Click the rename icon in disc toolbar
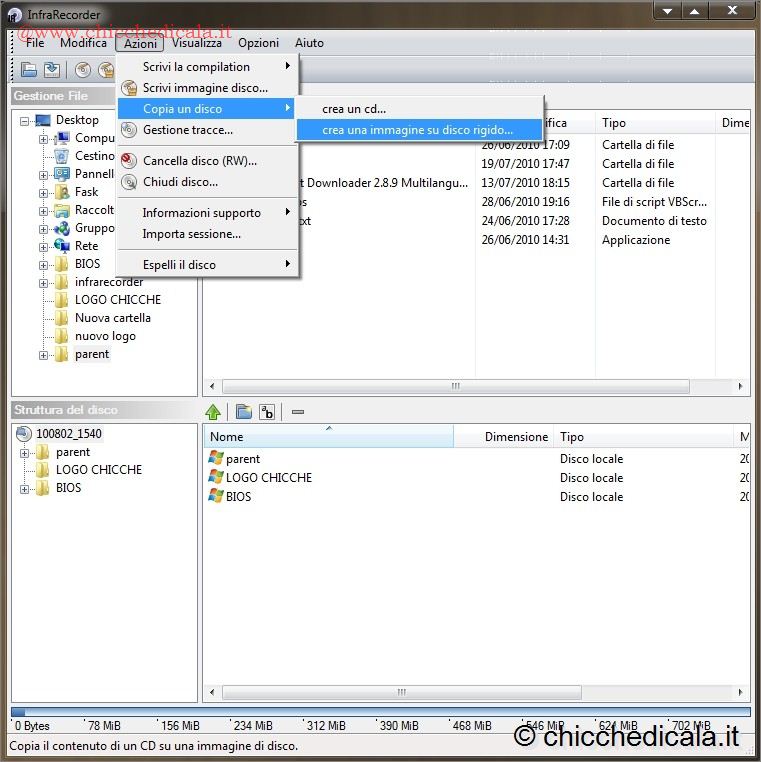761x762 pixels. coord(267,412)
